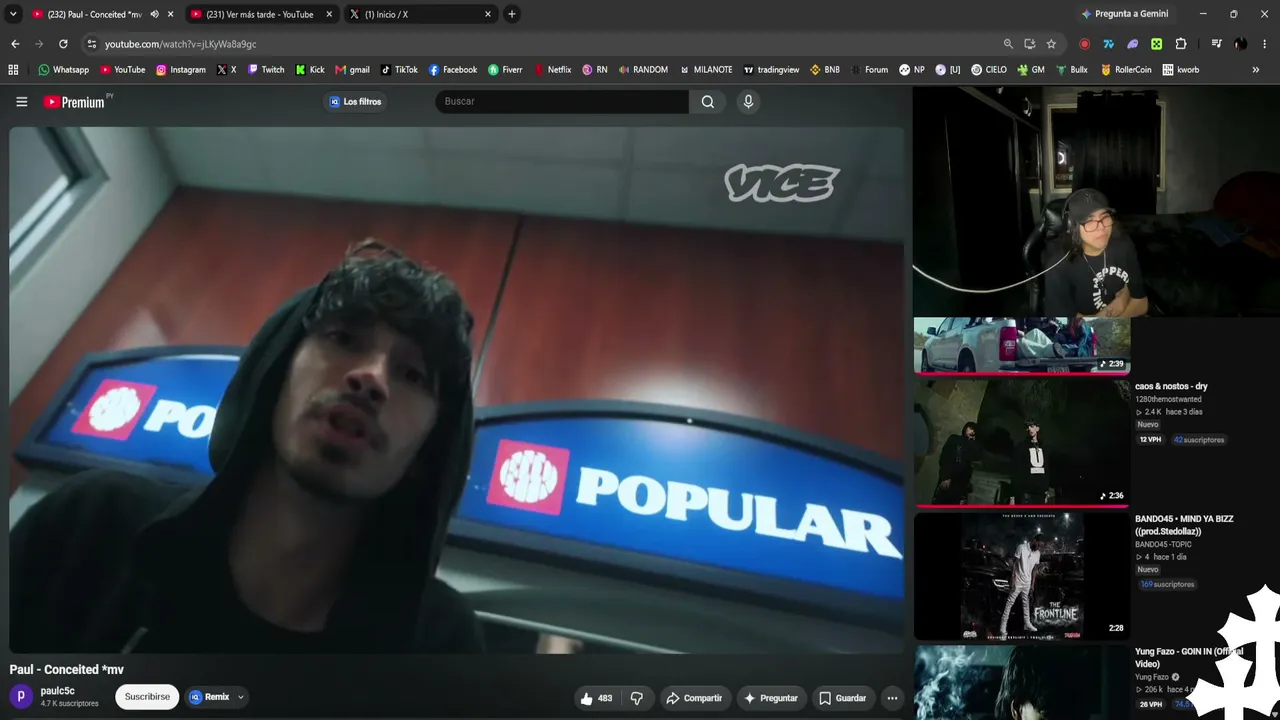
Task: Open the Facebook bookmark
Action: [x=453, y=70]
